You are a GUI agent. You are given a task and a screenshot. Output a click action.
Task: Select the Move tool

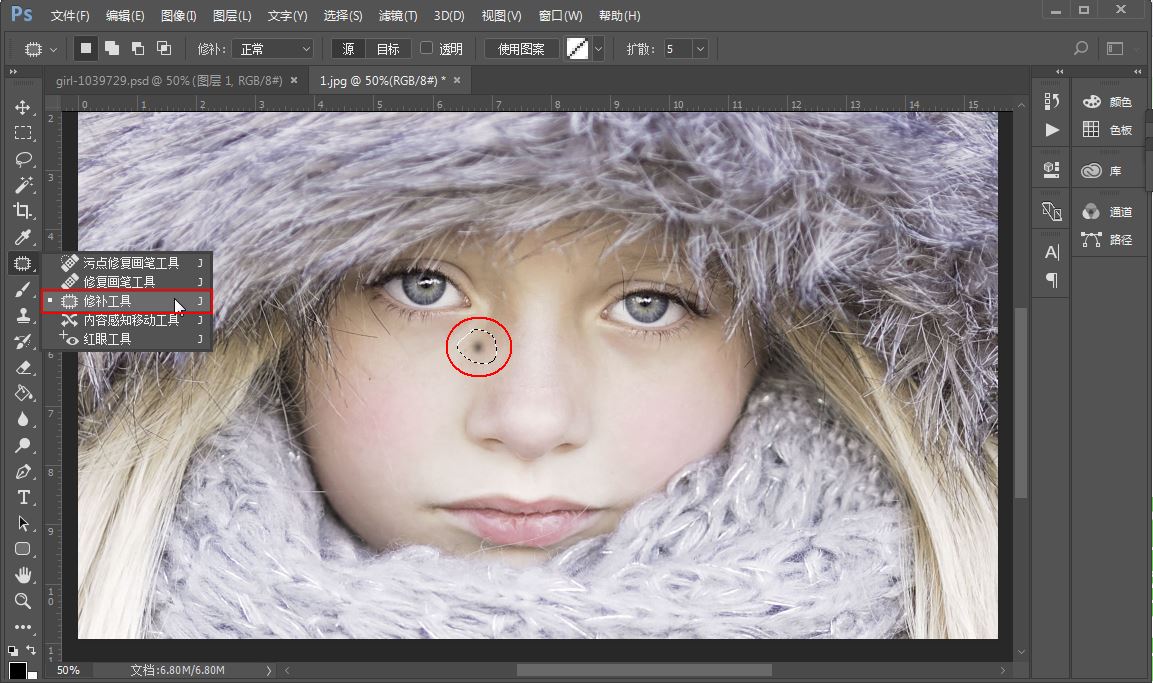(22, 107)
